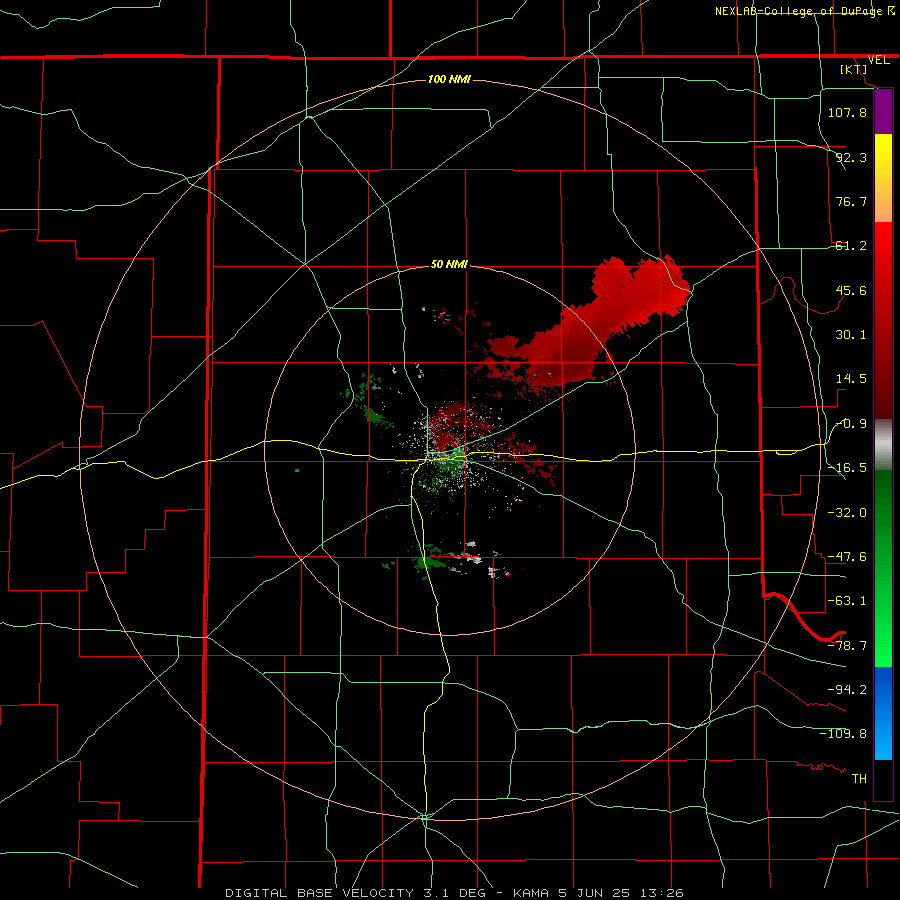Image resolution: width=900 pixels, height=900 pixels.
Task: Click the -47.6 legend value
Action: 847,557
